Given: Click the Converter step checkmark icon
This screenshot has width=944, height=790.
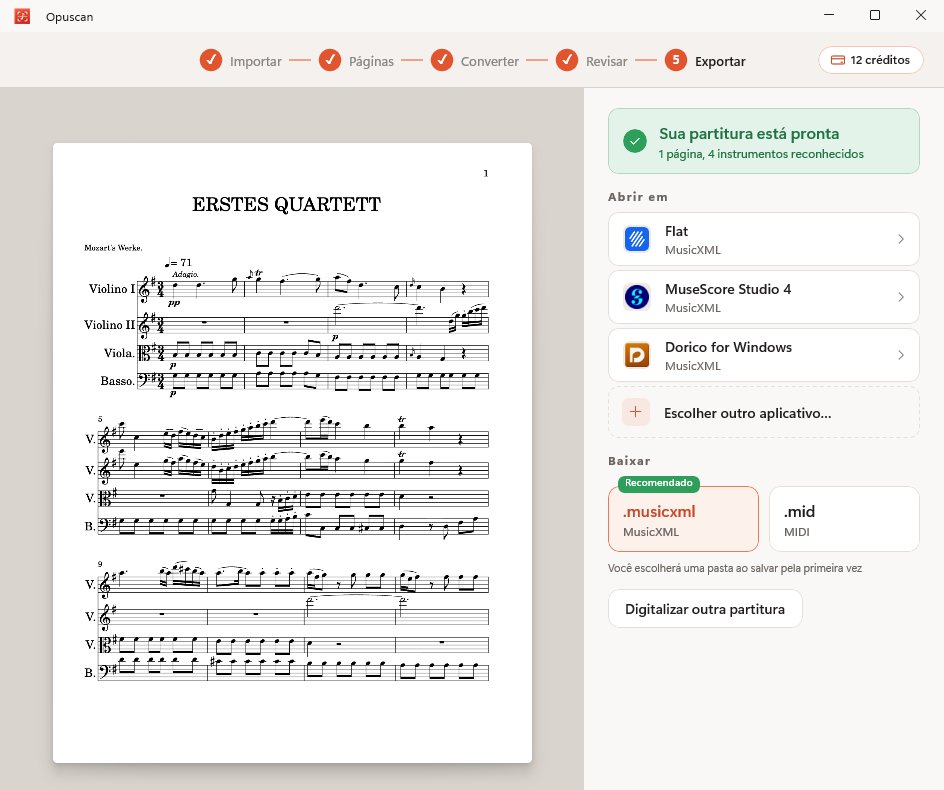Looking at the screenshot, I should (x=442, y=60).
